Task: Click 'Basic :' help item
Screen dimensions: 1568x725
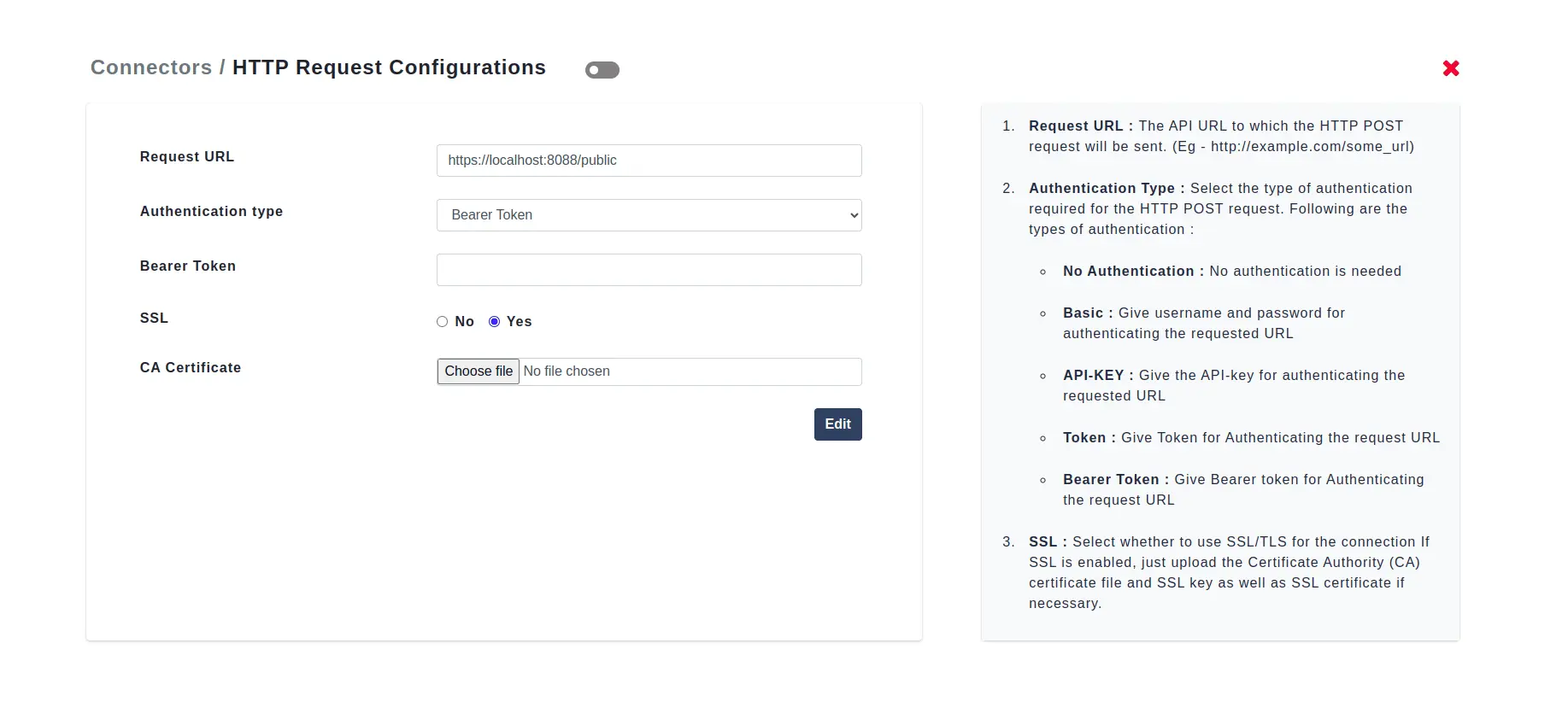Action: (1088, 313)
